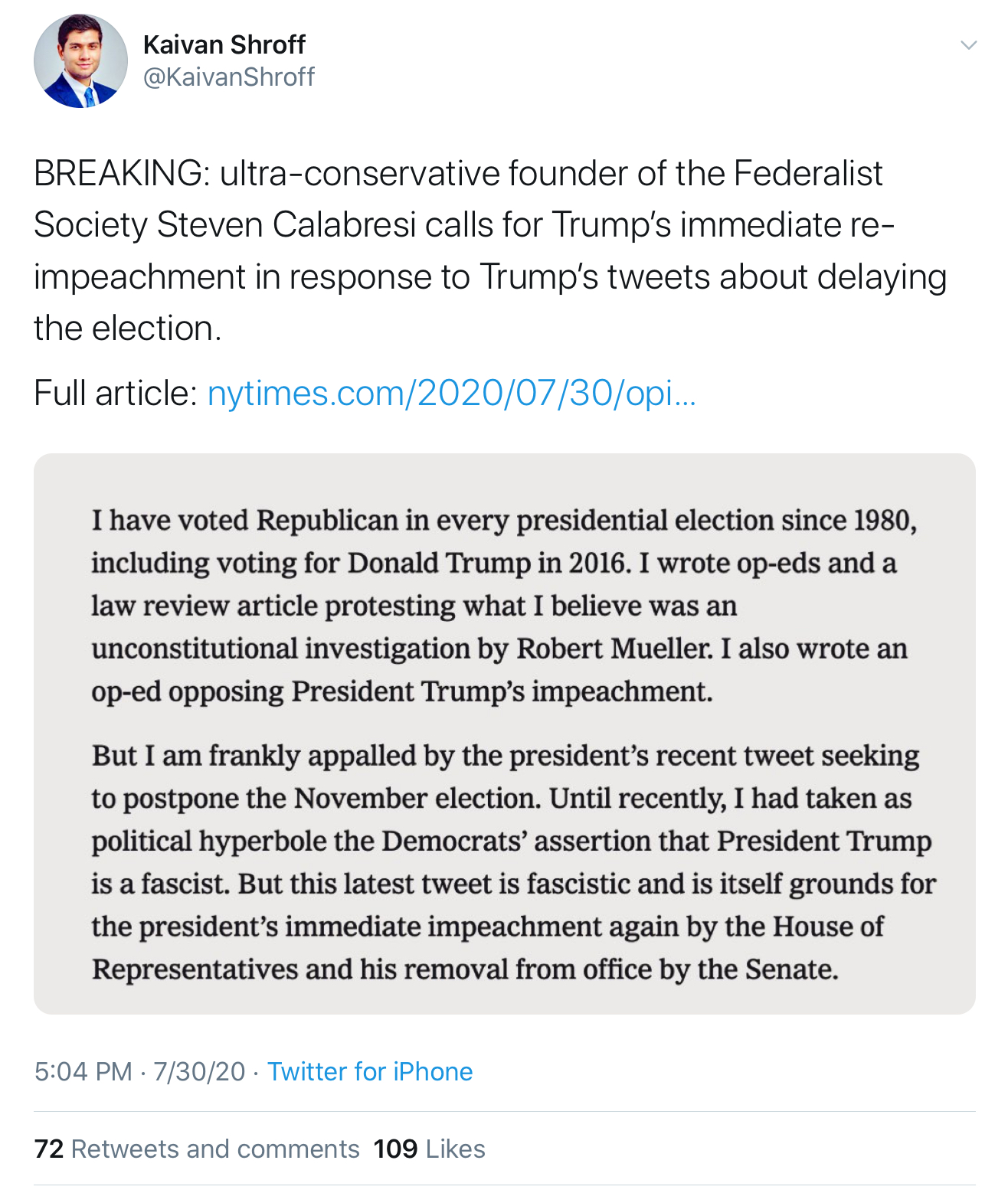View the 72 Retweets and comments list

pyautogui.click(x=197, y=1149)
